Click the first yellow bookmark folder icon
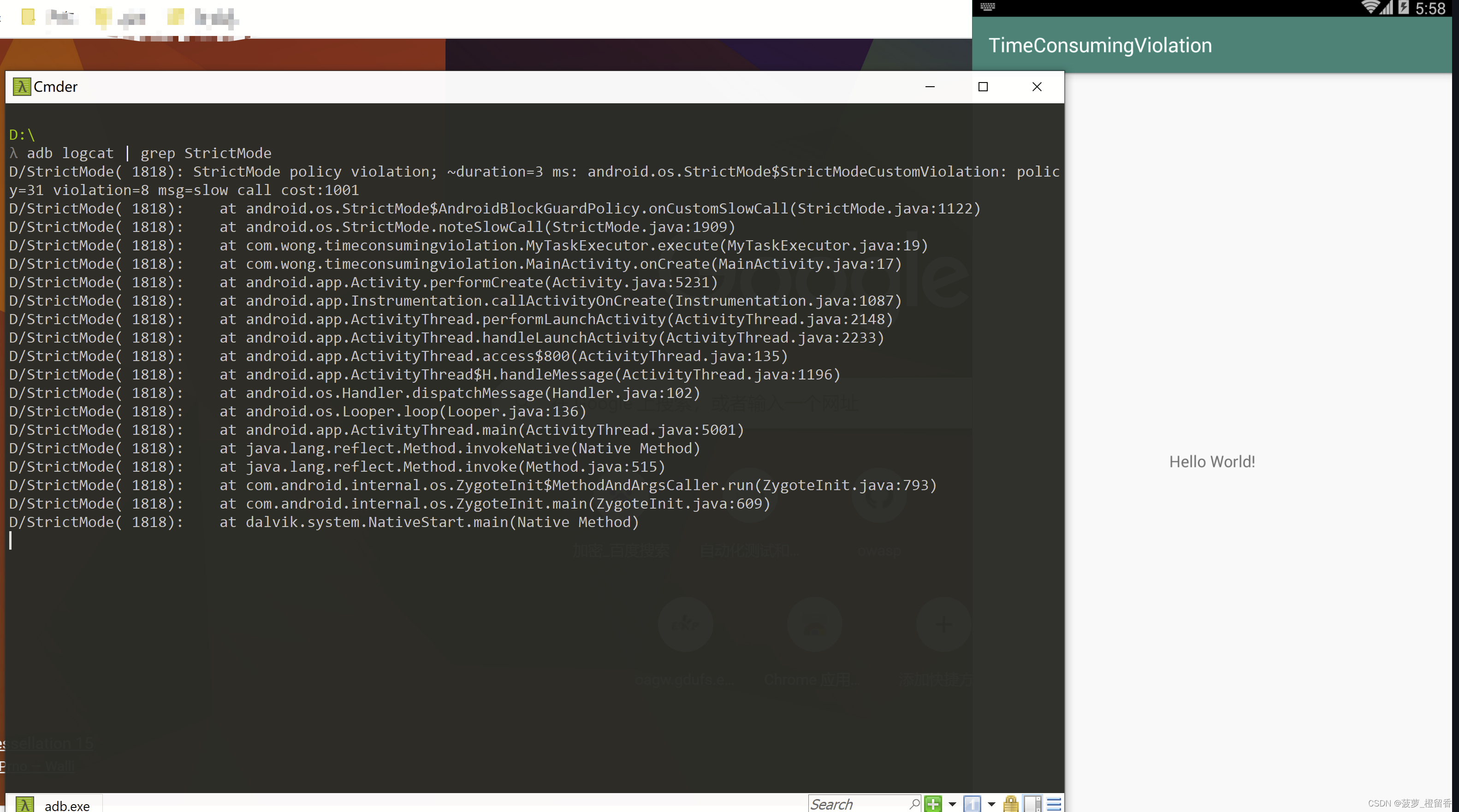Screen dimensions: 1459x812 point(28,17)
